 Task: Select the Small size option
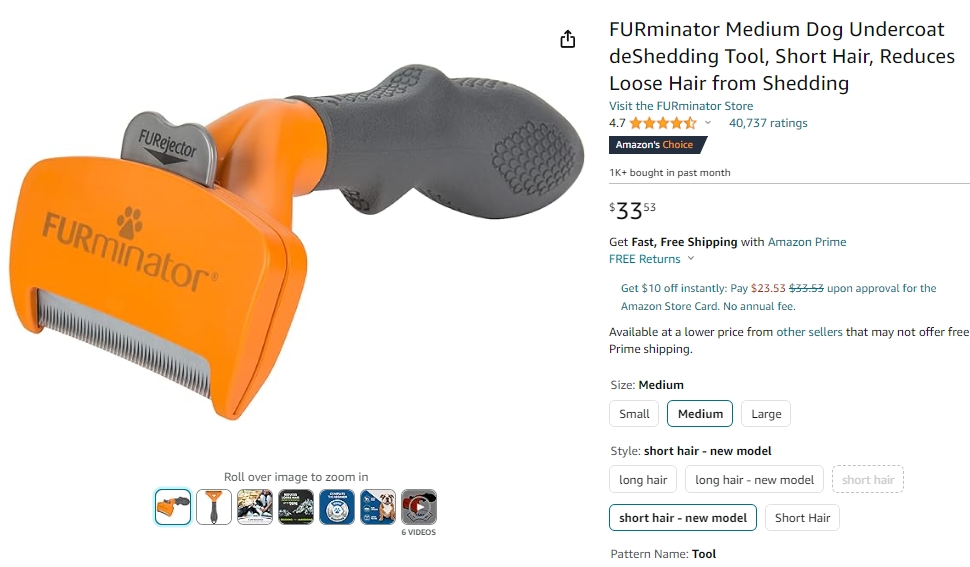[x=634, y=414]
